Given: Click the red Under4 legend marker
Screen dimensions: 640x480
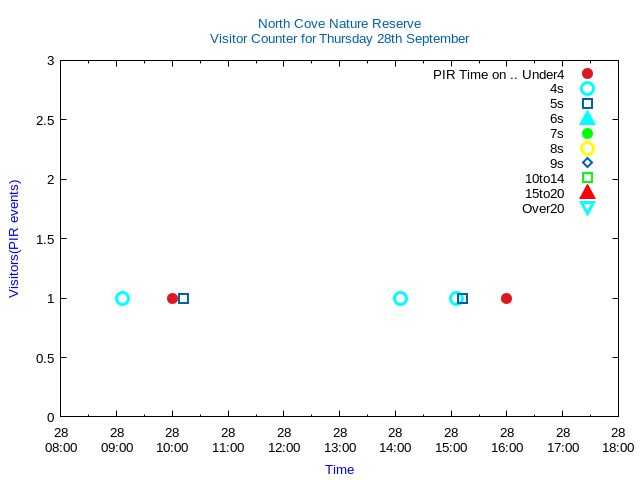Looking at the screenshot, I should [587, 74].
